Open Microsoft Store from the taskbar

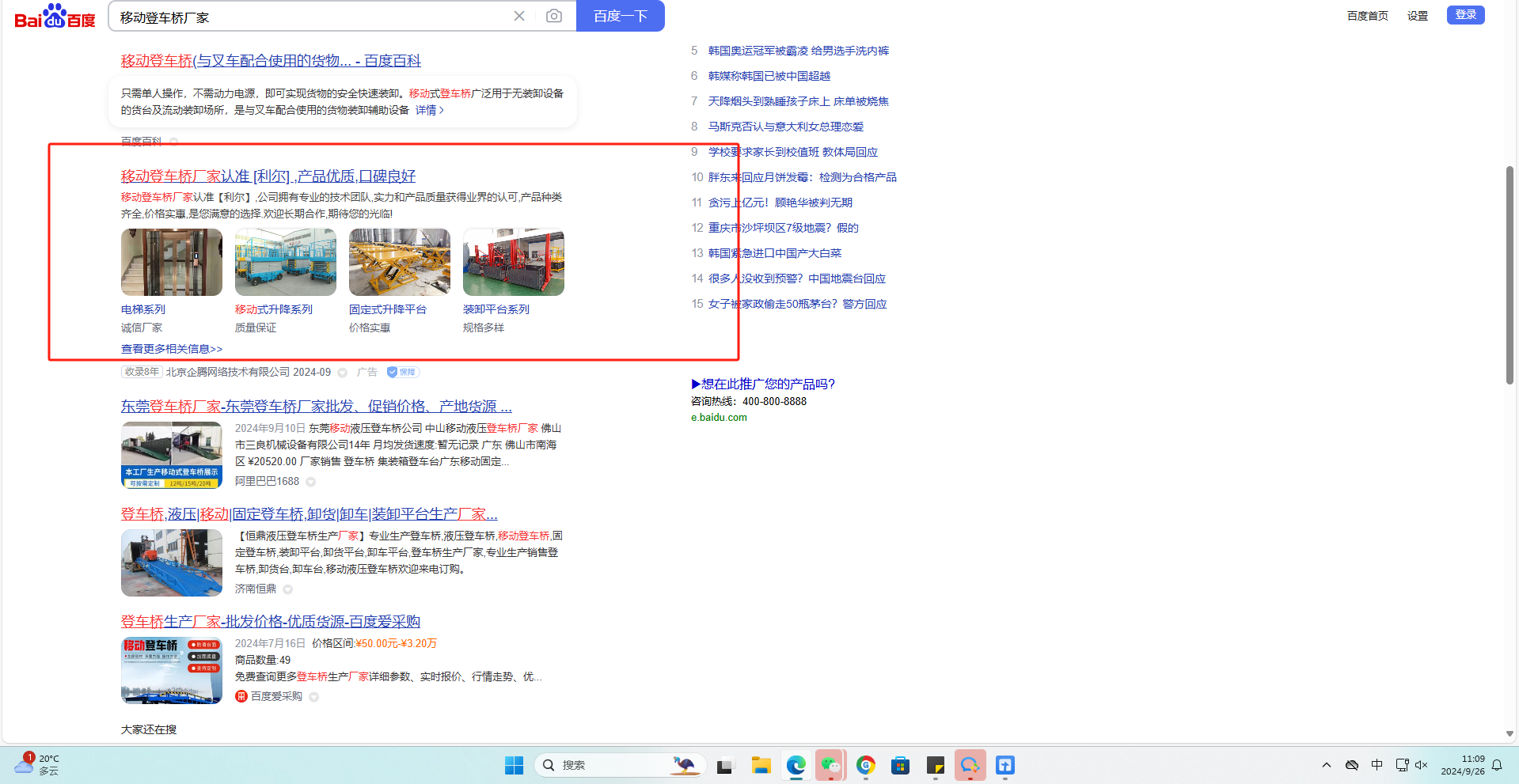[900, 765]
